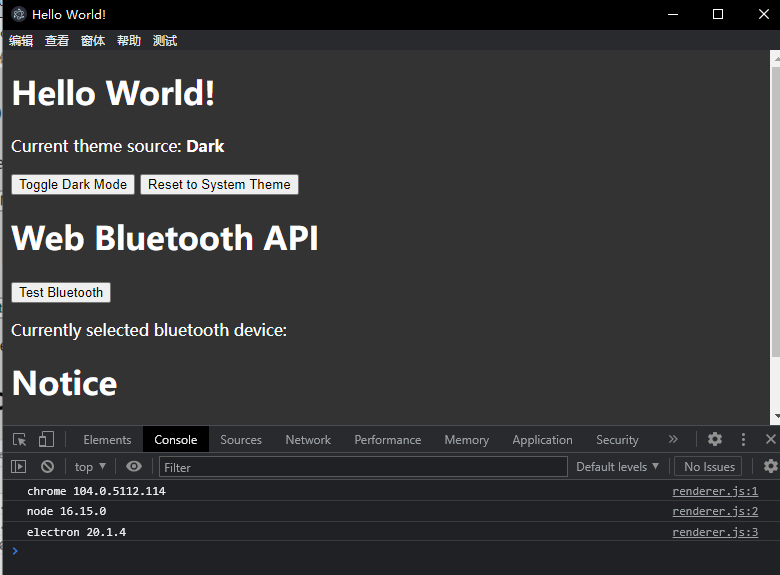Screen dimensions: 780x575
Task: Switch to the Elements tab
Action: (107, 440)
